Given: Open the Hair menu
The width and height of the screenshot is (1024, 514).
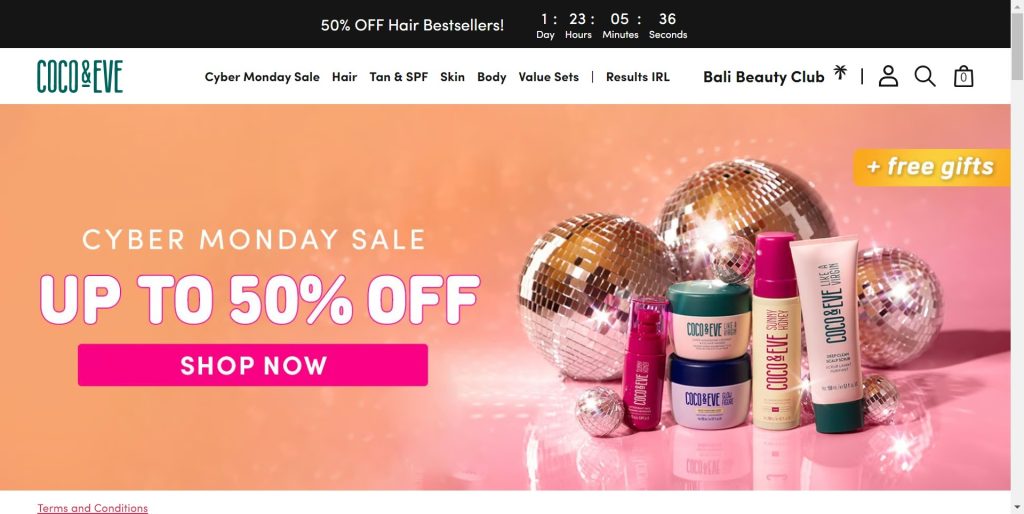Looking at the screenshot, I should click(344, 77).
